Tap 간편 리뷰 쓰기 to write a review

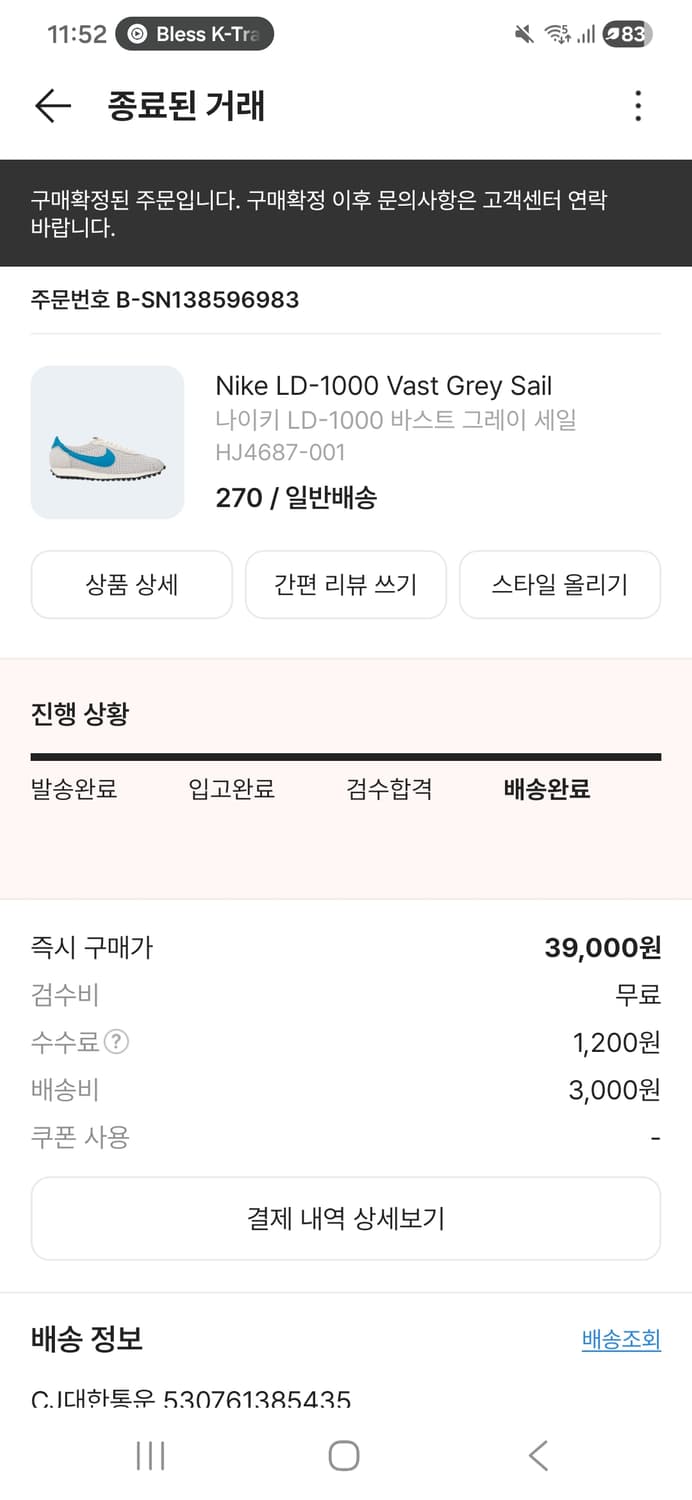point(345,585)
